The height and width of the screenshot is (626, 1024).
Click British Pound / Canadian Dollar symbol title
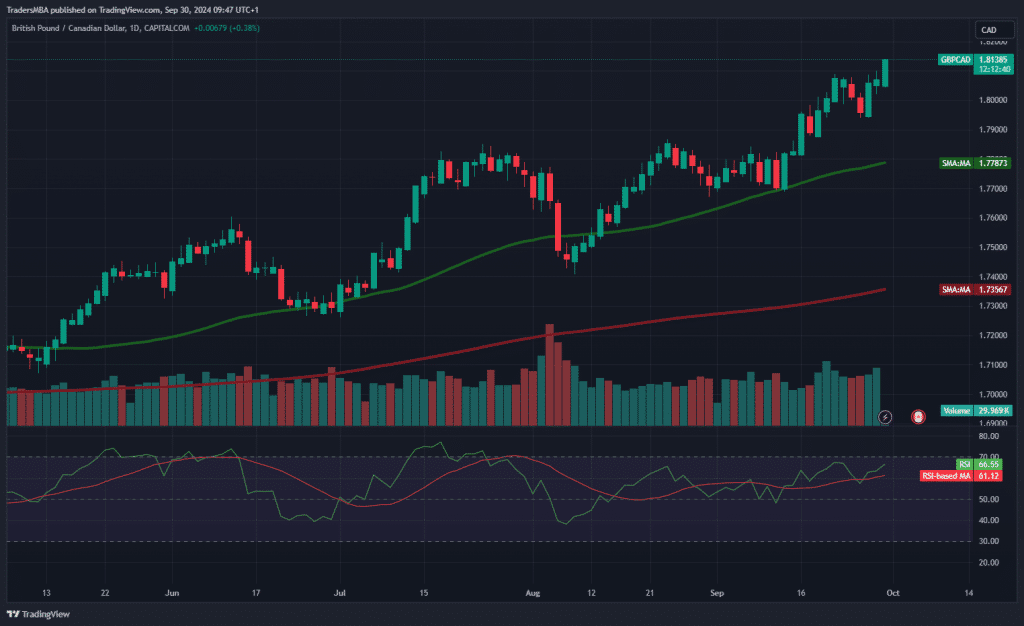click(x=70, y=28)
